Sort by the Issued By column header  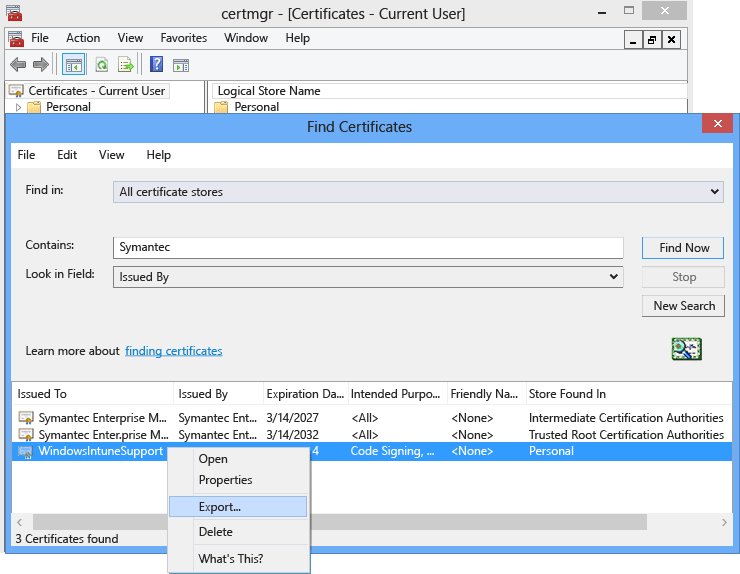219,394
